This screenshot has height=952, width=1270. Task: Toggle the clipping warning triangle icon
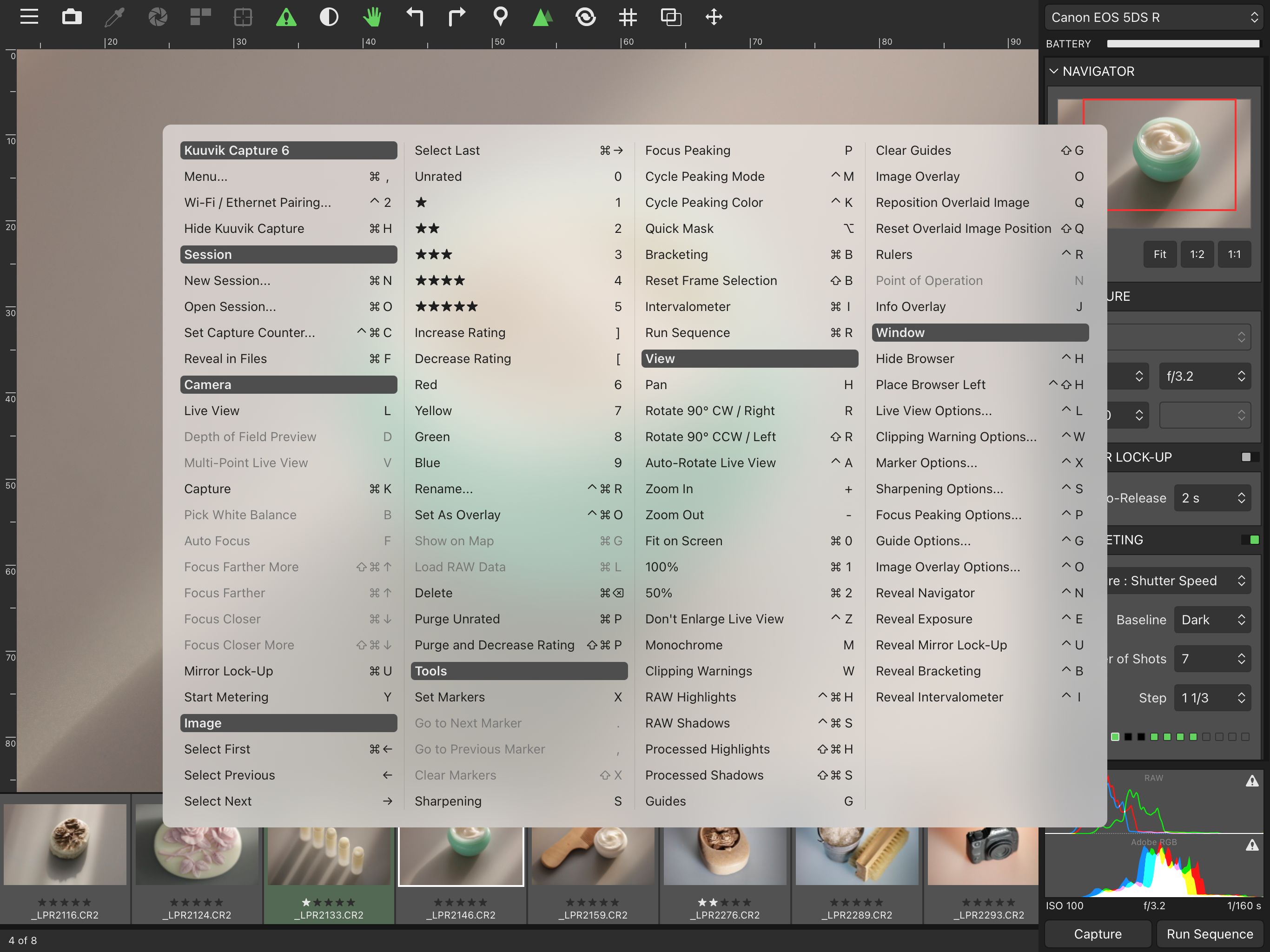click(286, 17)
